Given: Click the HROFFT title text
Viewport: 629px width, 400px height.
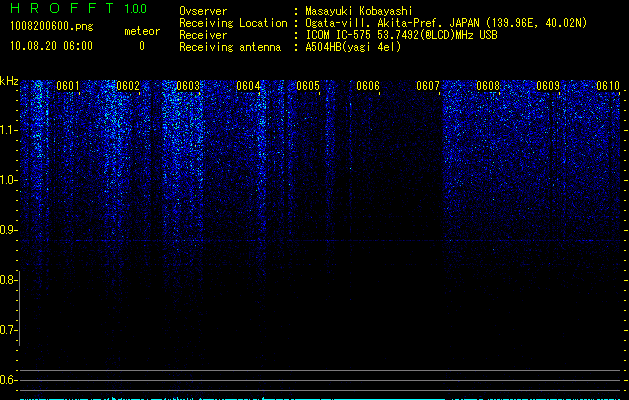Looking at the screenshot, I should tap(62, 8).
